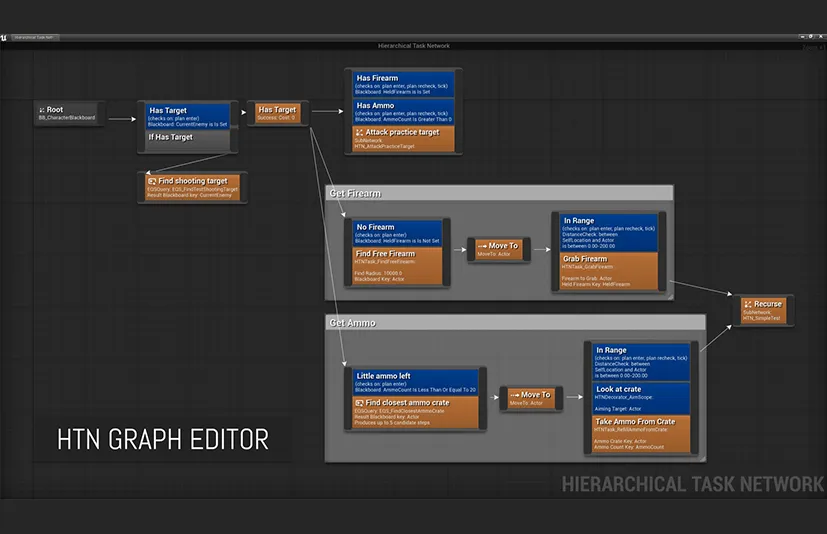827x534 pixels.
Task: Select the Find Free Firearm task
Action: (x=397, y=266)
